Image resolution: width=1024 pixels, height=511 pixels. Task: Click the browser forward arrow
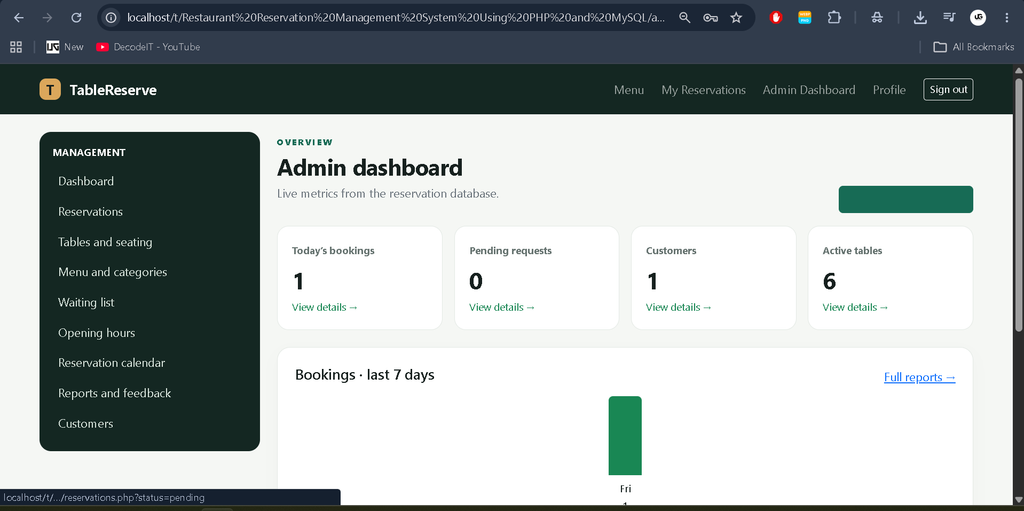47,18
